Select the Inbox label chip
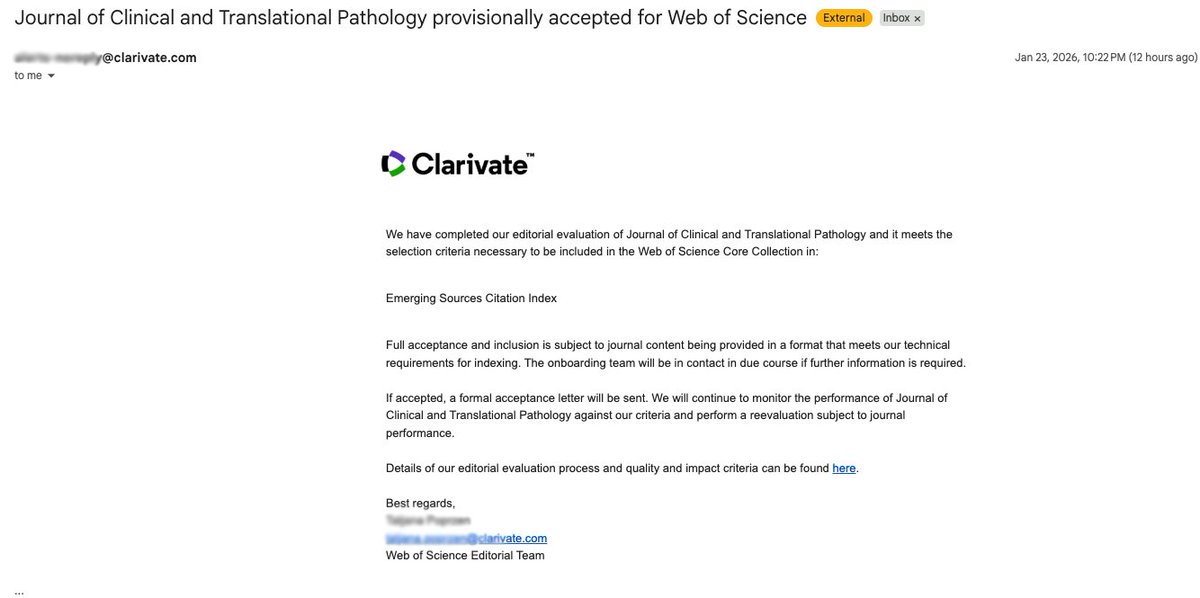Image resolution: width=1200 pixels, height=598 pixels. tap(902, 18)
